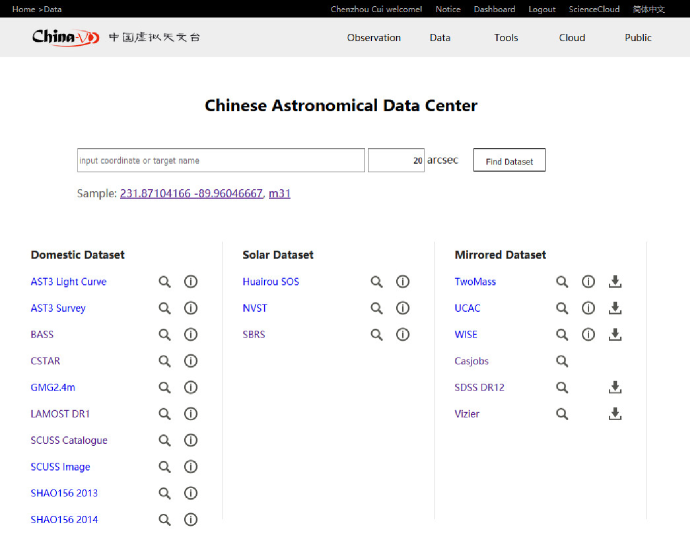Download the Vizier dataset

point(615,414)
